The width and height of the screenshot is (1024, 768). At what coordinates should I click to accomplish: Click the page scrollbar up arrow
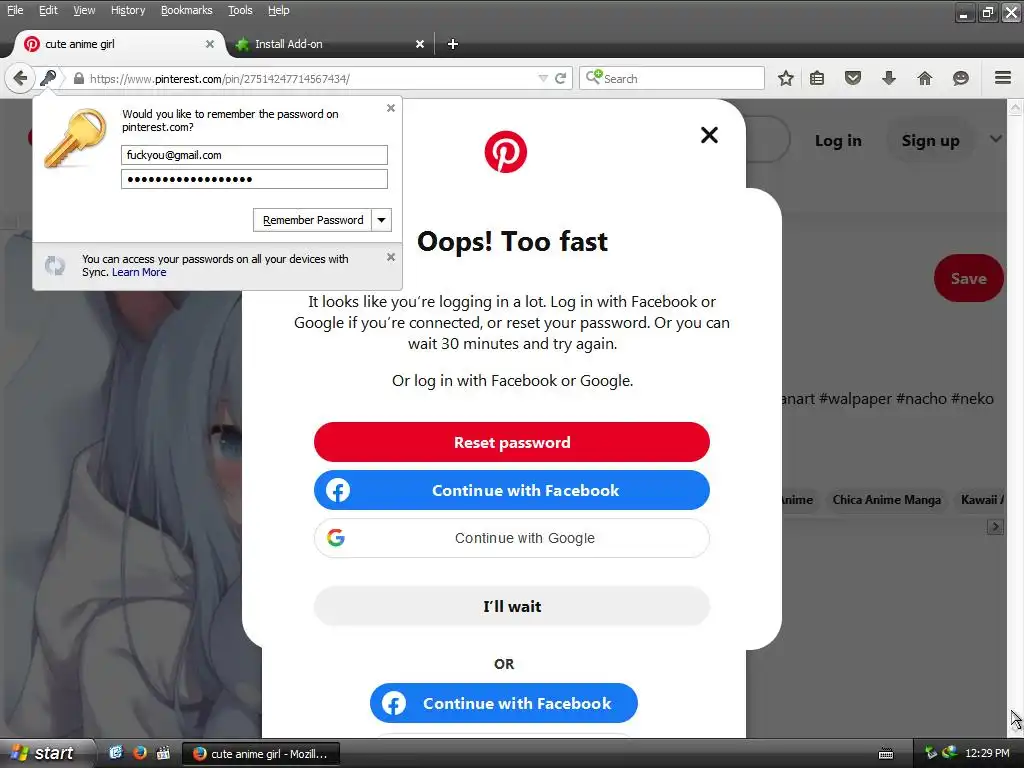[1016, 108]
